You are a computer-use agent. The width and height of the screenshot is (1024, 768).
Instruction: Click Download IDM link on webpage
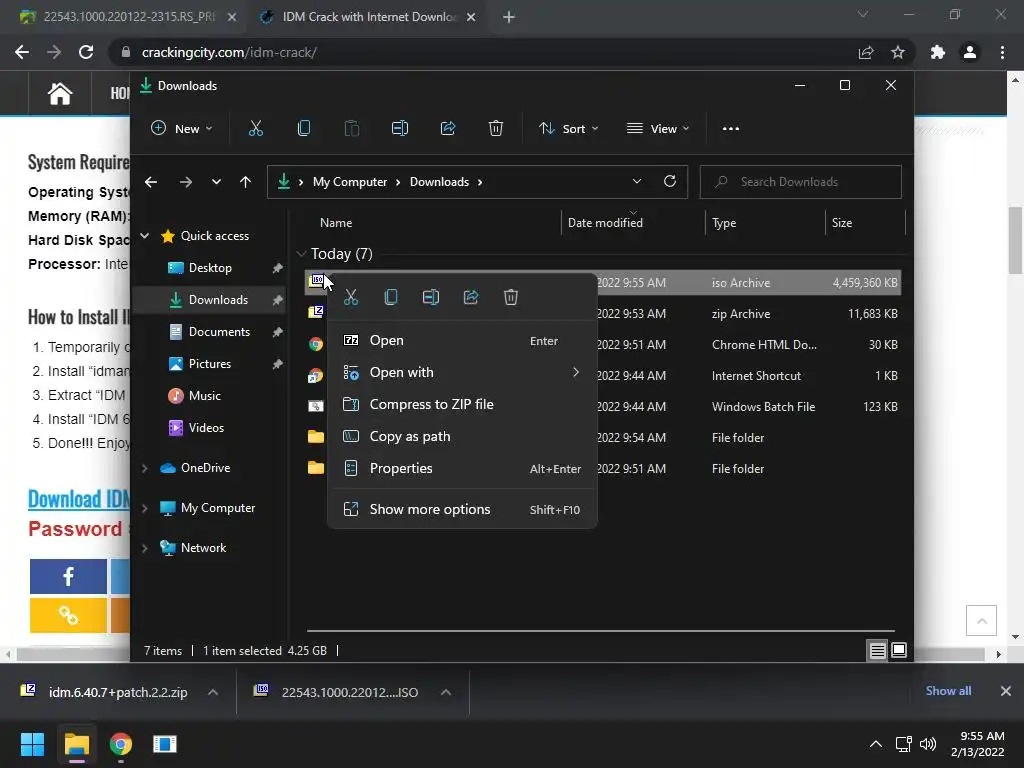click(79, 499)
